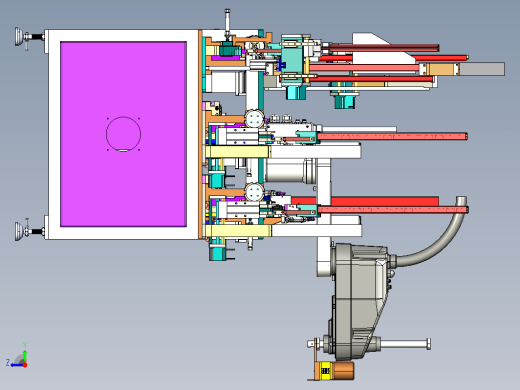
Task: Select the circle sketch on magenta panel
Action: pos(123,134)
